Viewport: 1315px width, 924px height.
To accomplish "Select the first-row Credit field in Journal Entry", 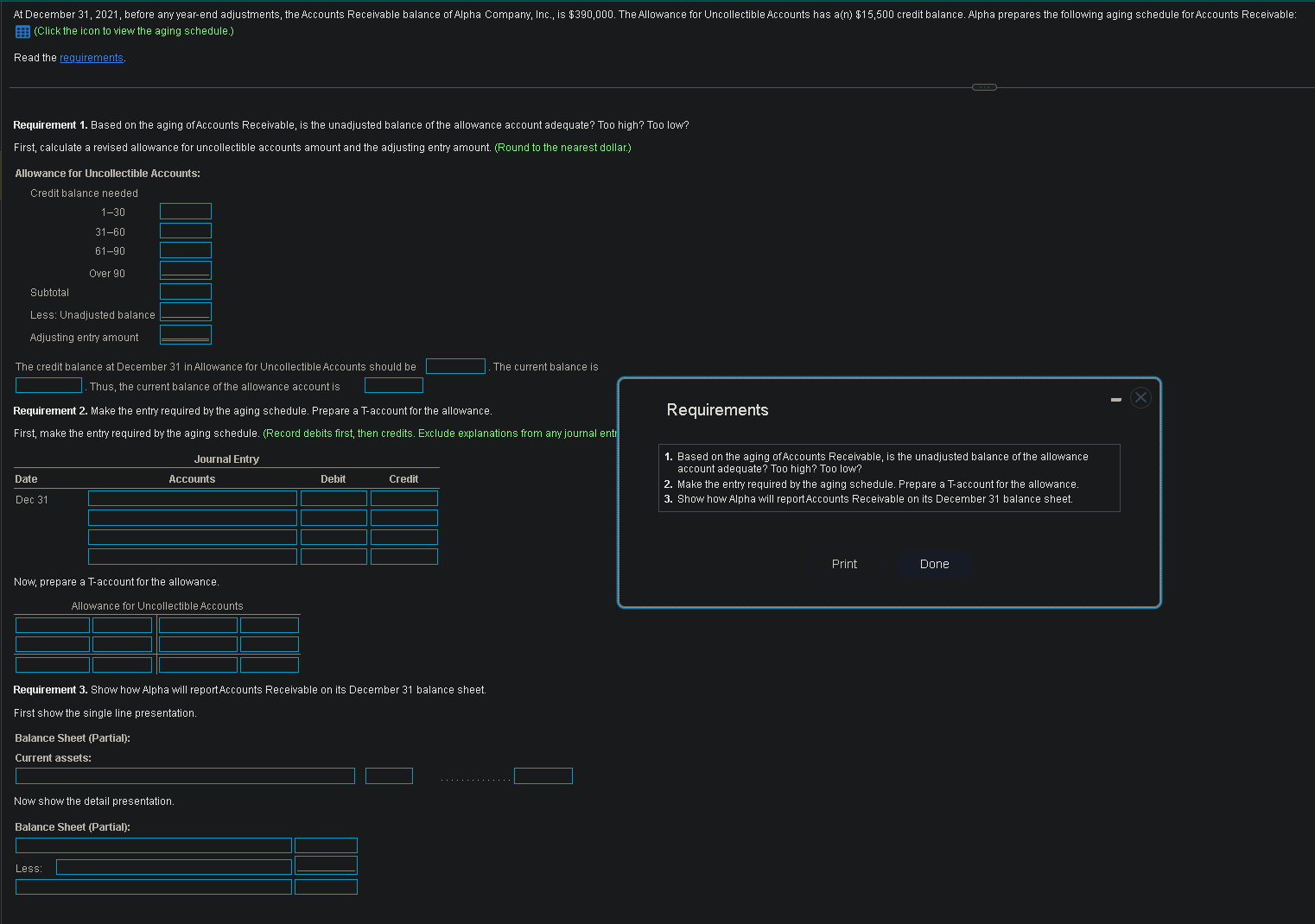I will pyautogui.click(x=404, y=498).
